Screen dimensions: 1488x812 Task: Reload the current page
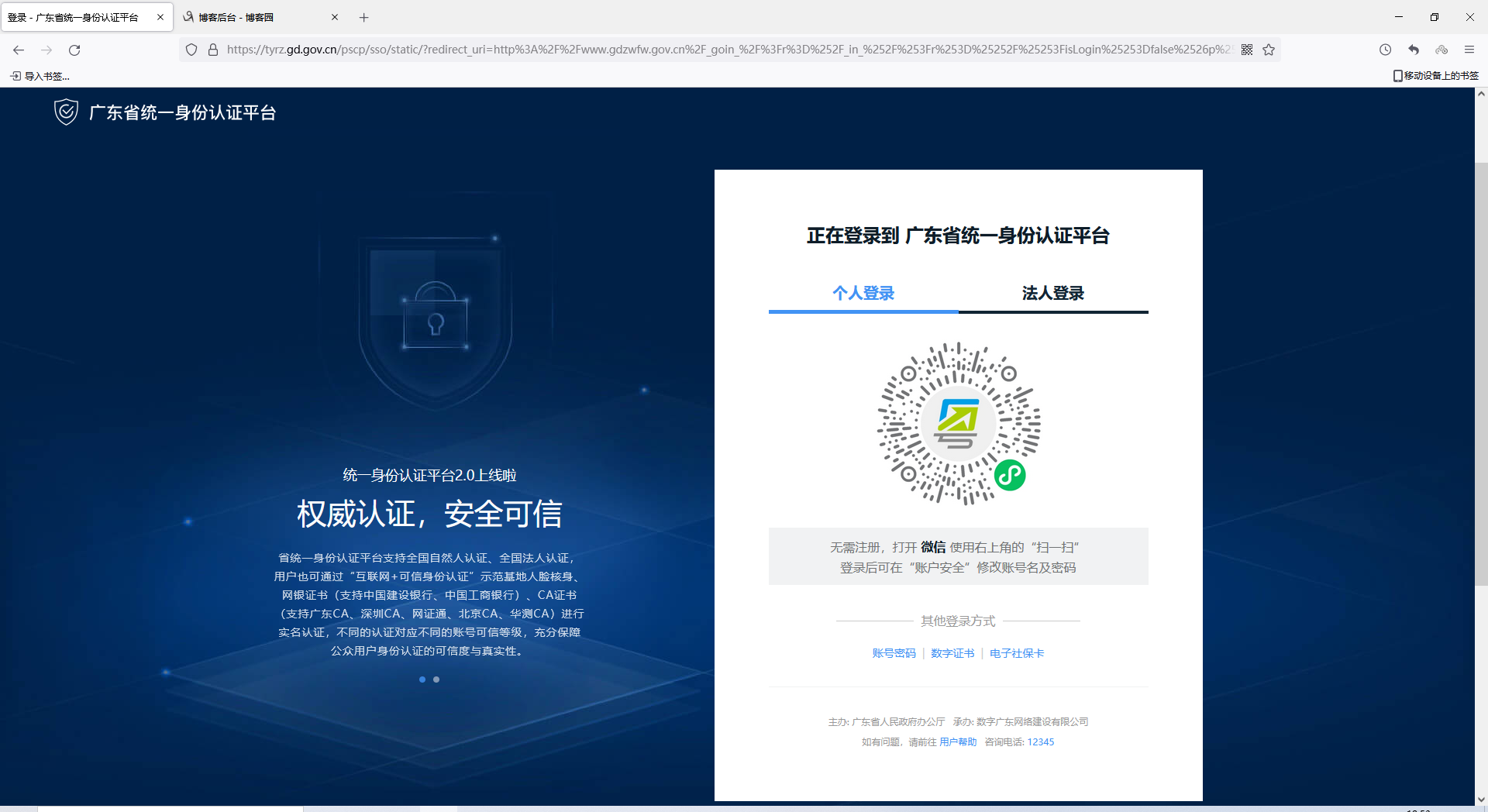74,50
